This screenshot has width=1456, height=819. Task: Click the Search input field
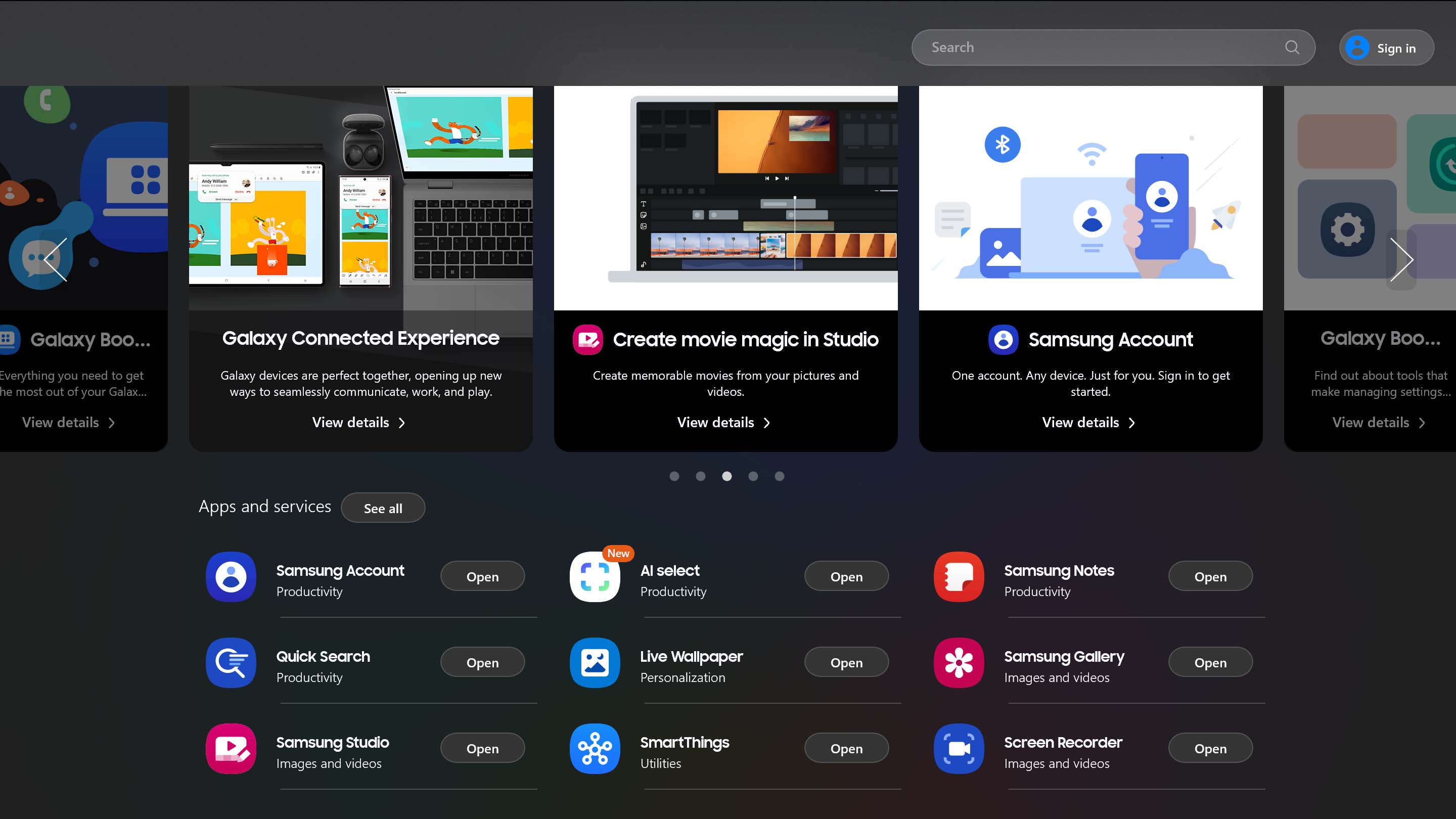click(1113, 47)
